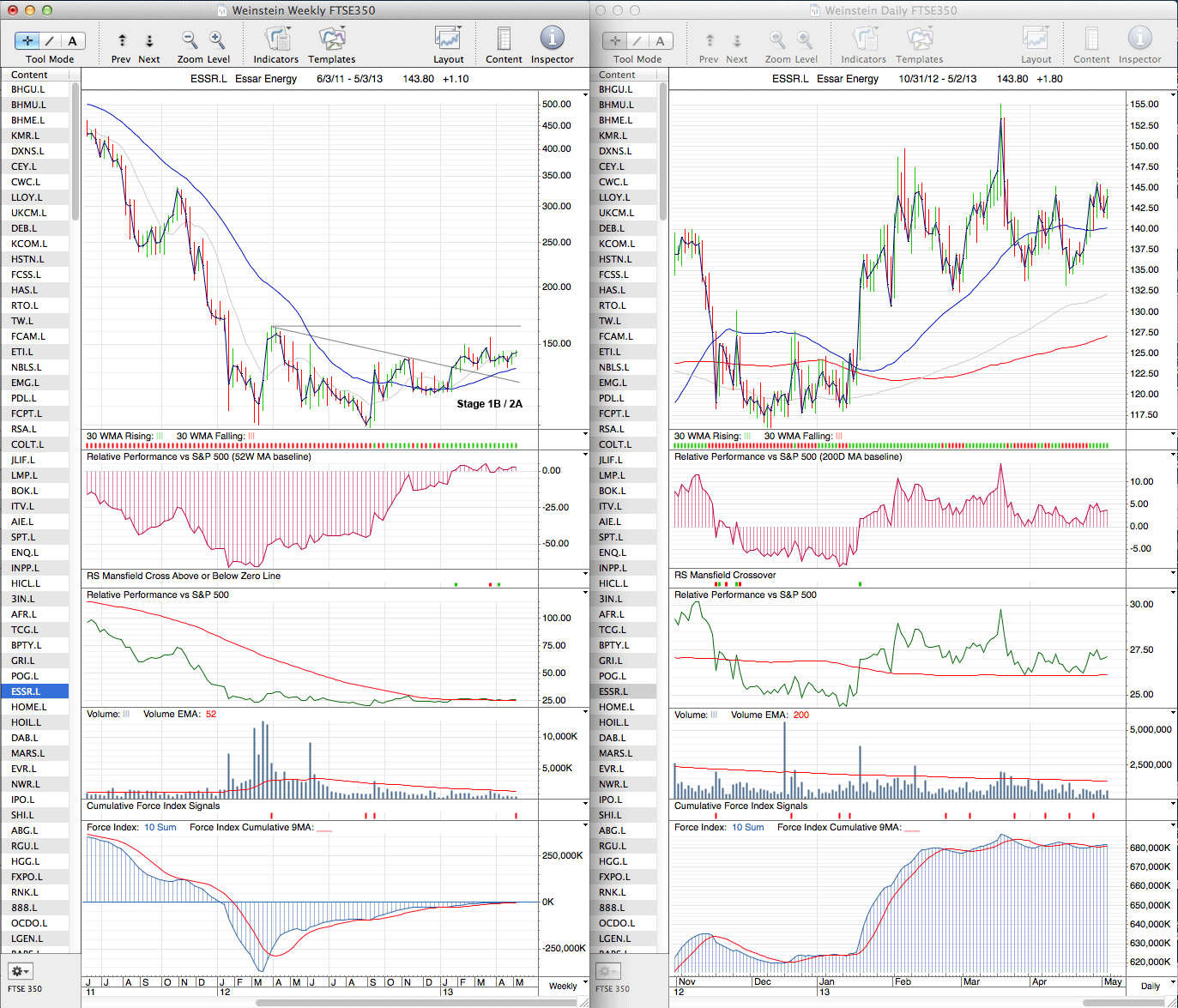Viewport: 1178px width, 1008px height.
Task: Open the Indicators toolbar button
Action: point(276,39)
